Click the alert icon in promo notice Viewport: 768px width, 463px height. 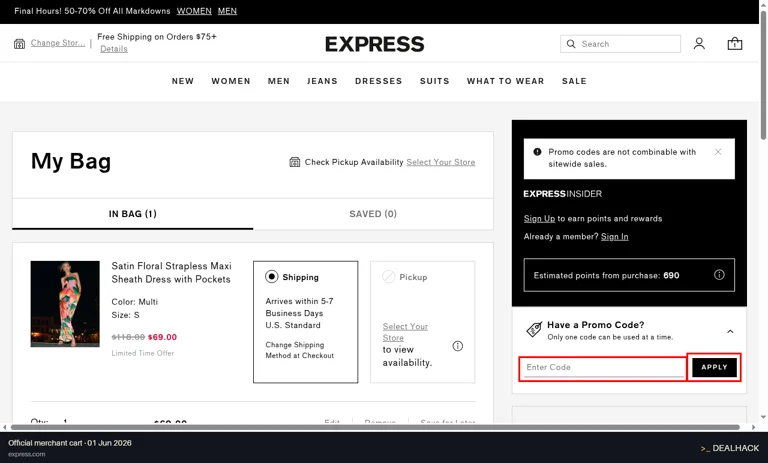pos(537,152)
